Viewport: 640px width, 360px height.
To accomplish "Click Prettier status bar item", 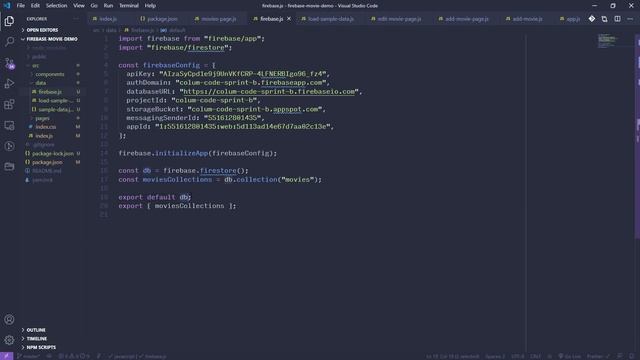I will 598,356.
